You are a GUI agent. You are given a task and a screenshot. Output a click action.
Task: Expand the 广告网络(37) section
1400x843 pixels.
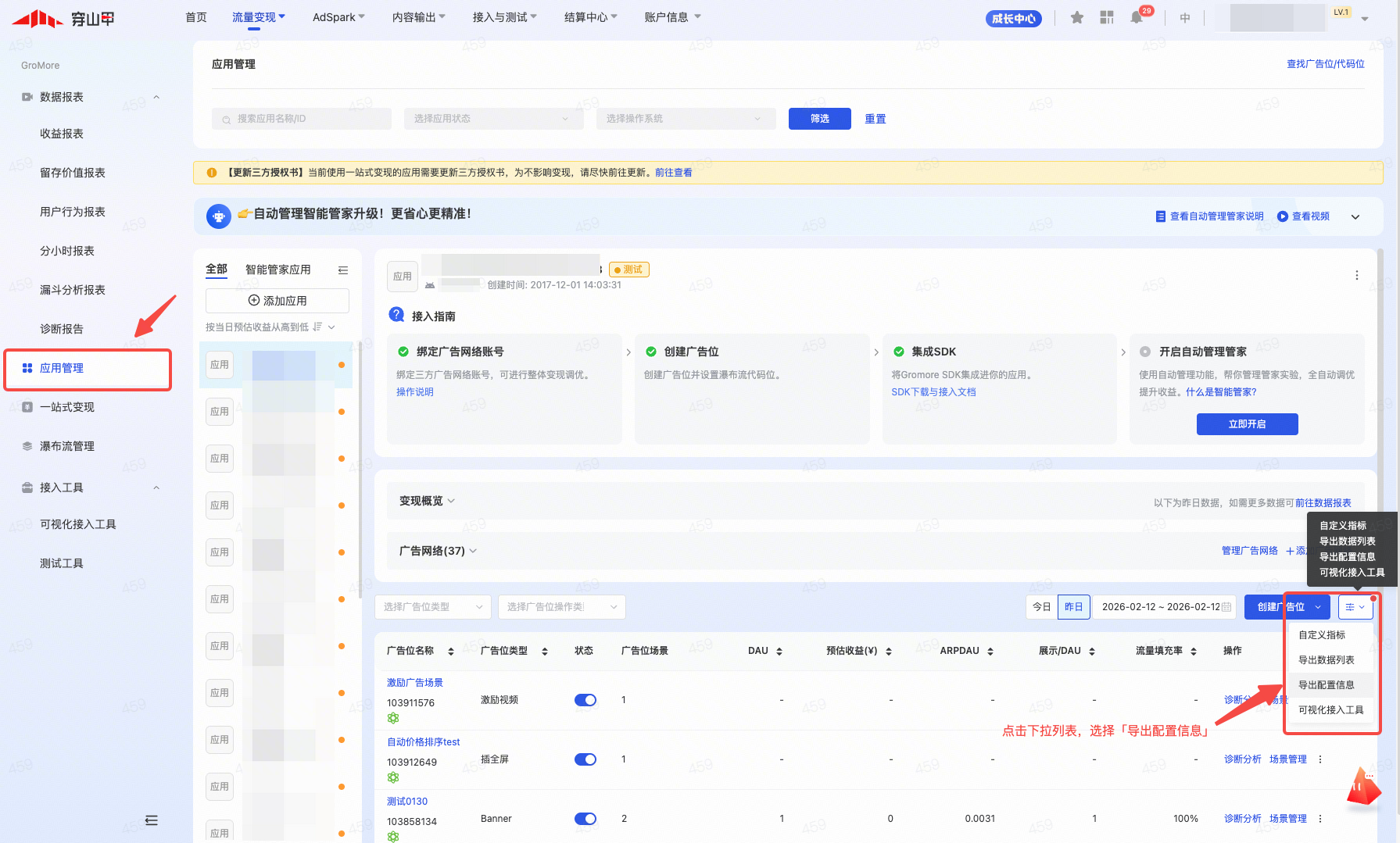438,551
